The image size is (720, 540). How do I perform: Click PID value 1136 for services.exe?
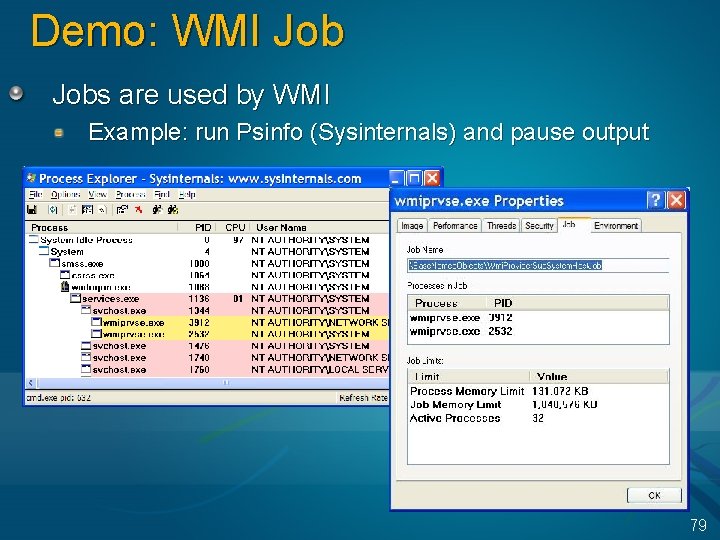click(199, 298)
